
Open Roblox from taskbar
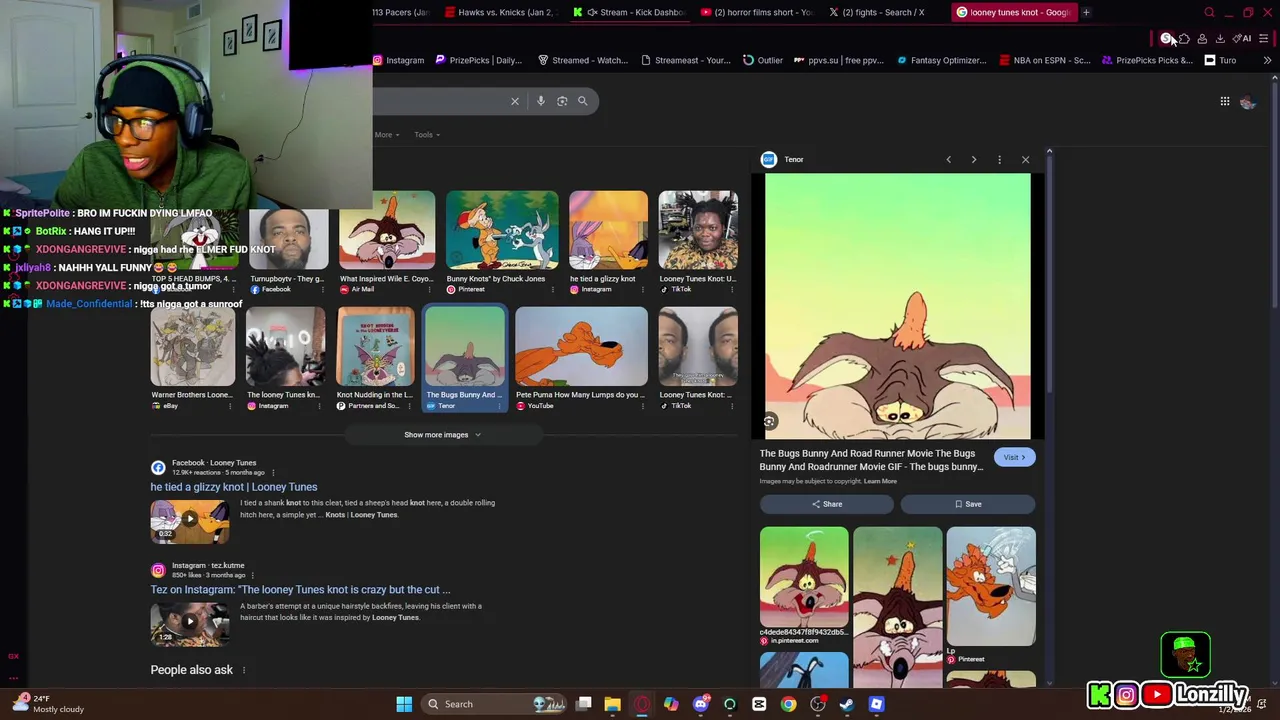click(x=876, y=704)
